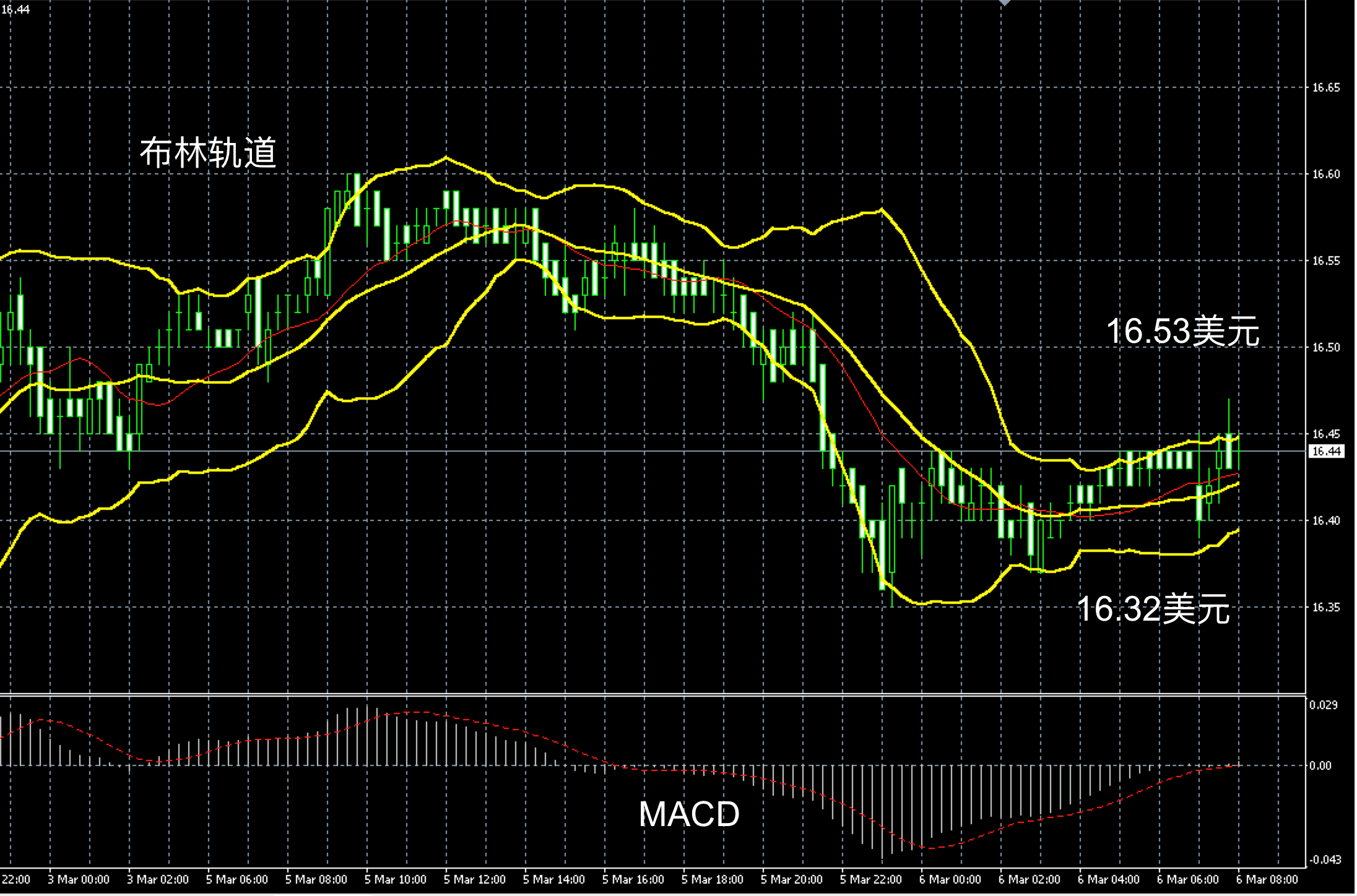Click the 6 Mar 00:00 time label
The height and width of the screenshot is (896, 1357).
click(950, 879)
